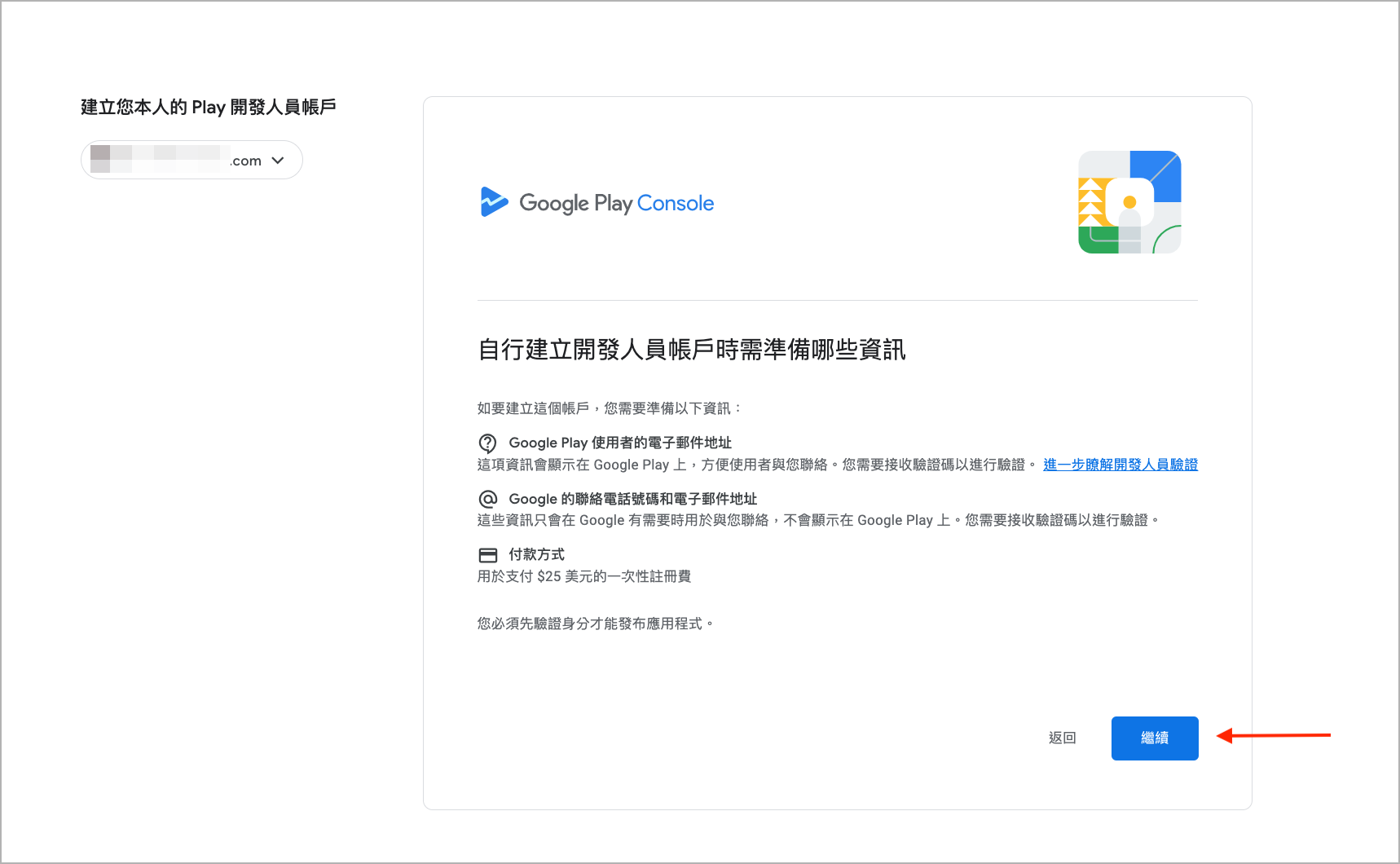Open the 進一步瞭解開發人員驗證 link
Viewport: 1400px width, 864px height.
1120,465
